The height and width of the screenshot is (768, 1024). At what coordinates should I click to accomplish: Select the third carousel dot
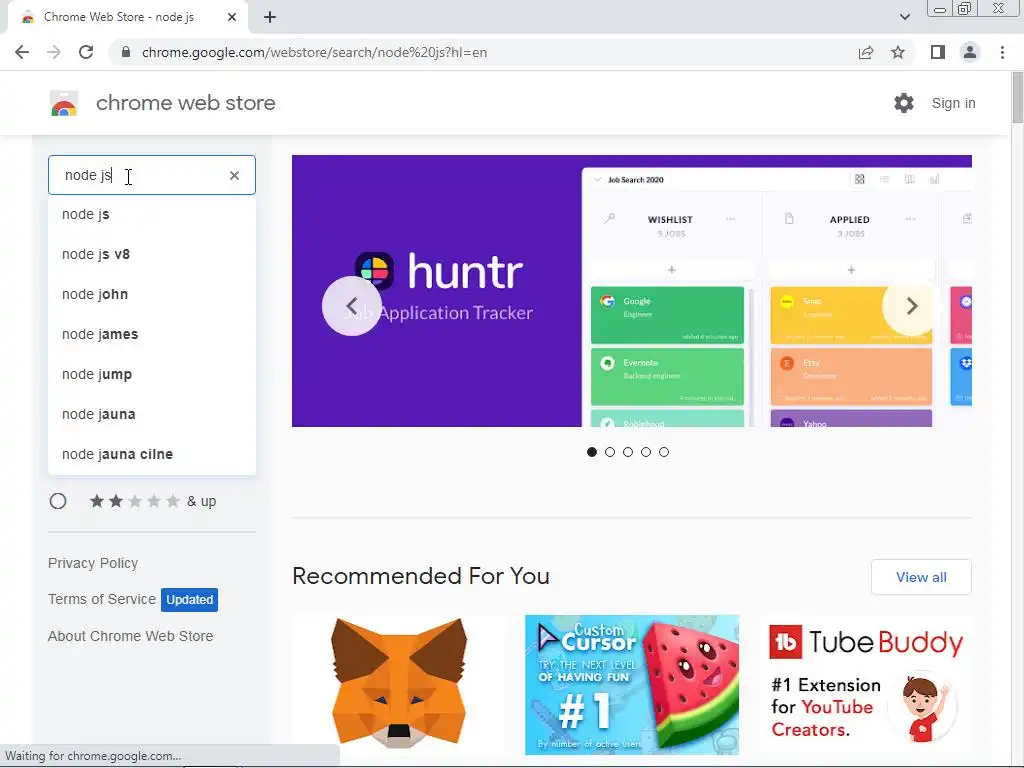(x=628, y=452)
